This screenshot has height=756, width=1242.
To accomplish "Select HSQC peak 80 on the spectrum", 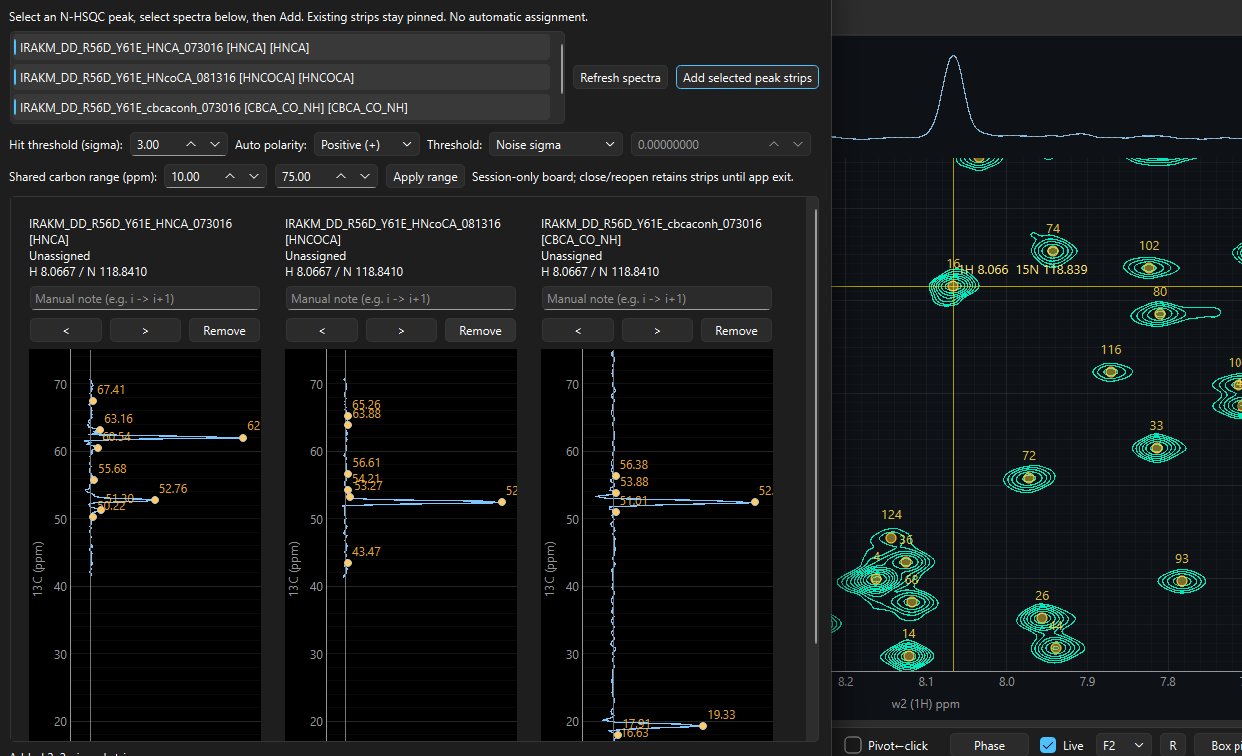I will [x=1160, y=314].
